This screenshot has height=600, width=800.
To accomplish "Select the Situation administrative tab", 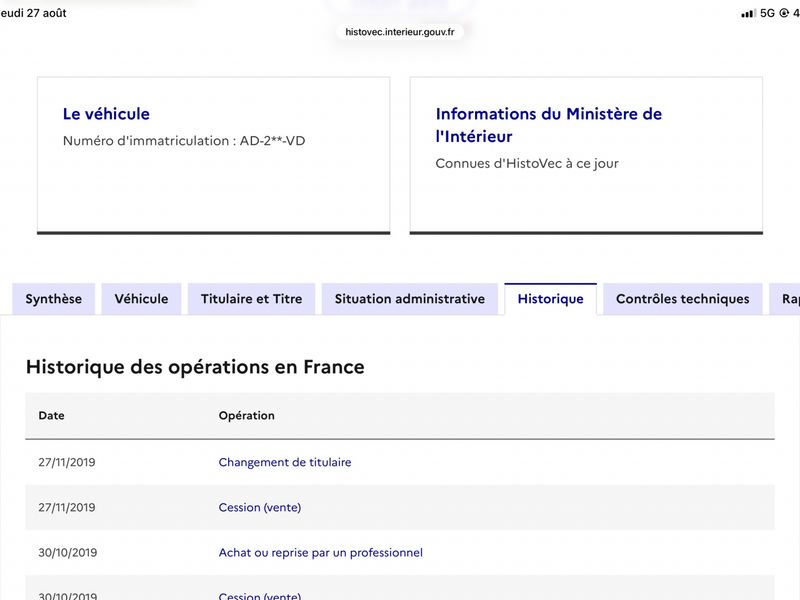I will [x=410, y=299].
